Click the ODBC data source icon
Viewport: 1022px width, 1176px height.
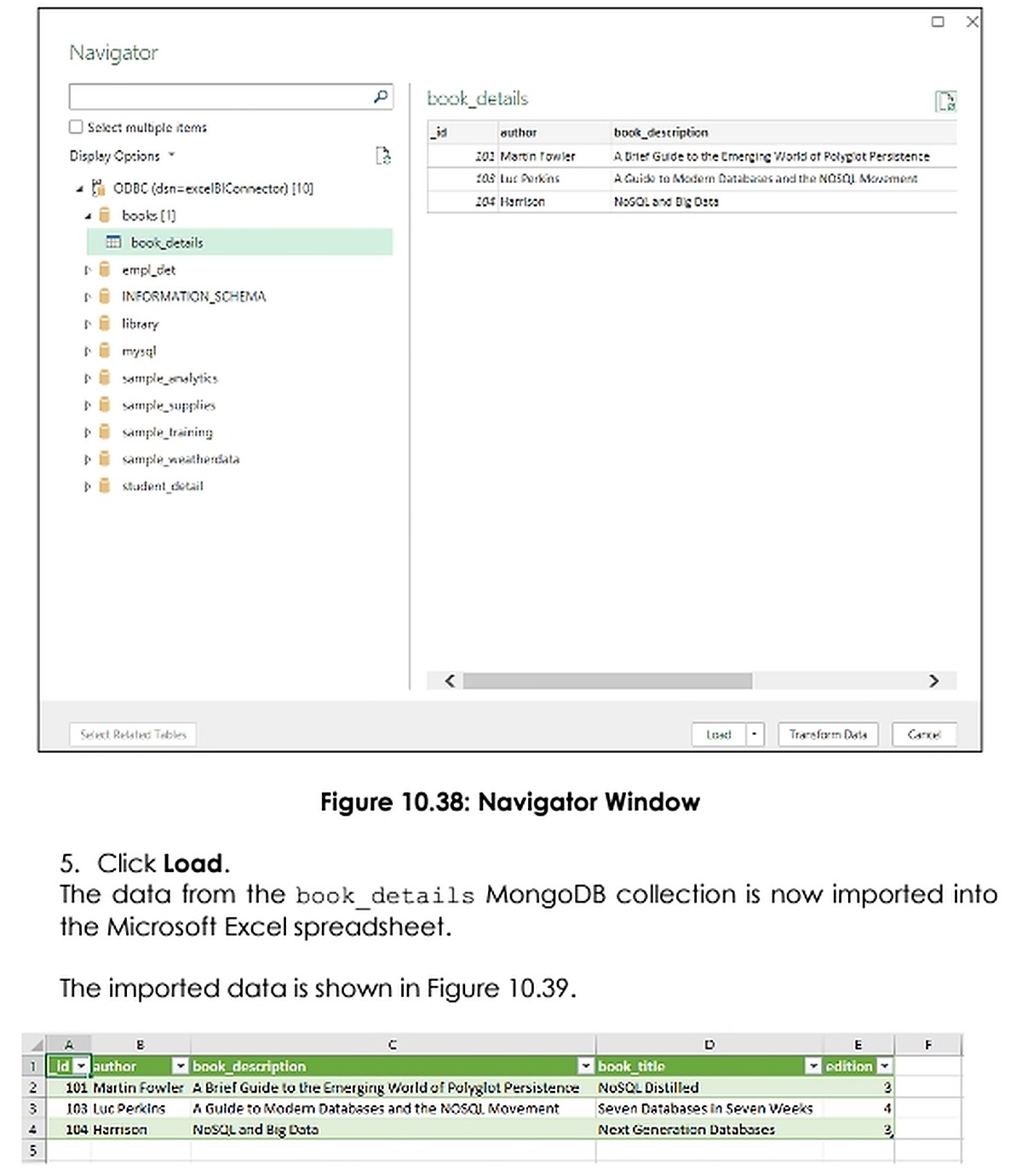click(x=99, y=187)
